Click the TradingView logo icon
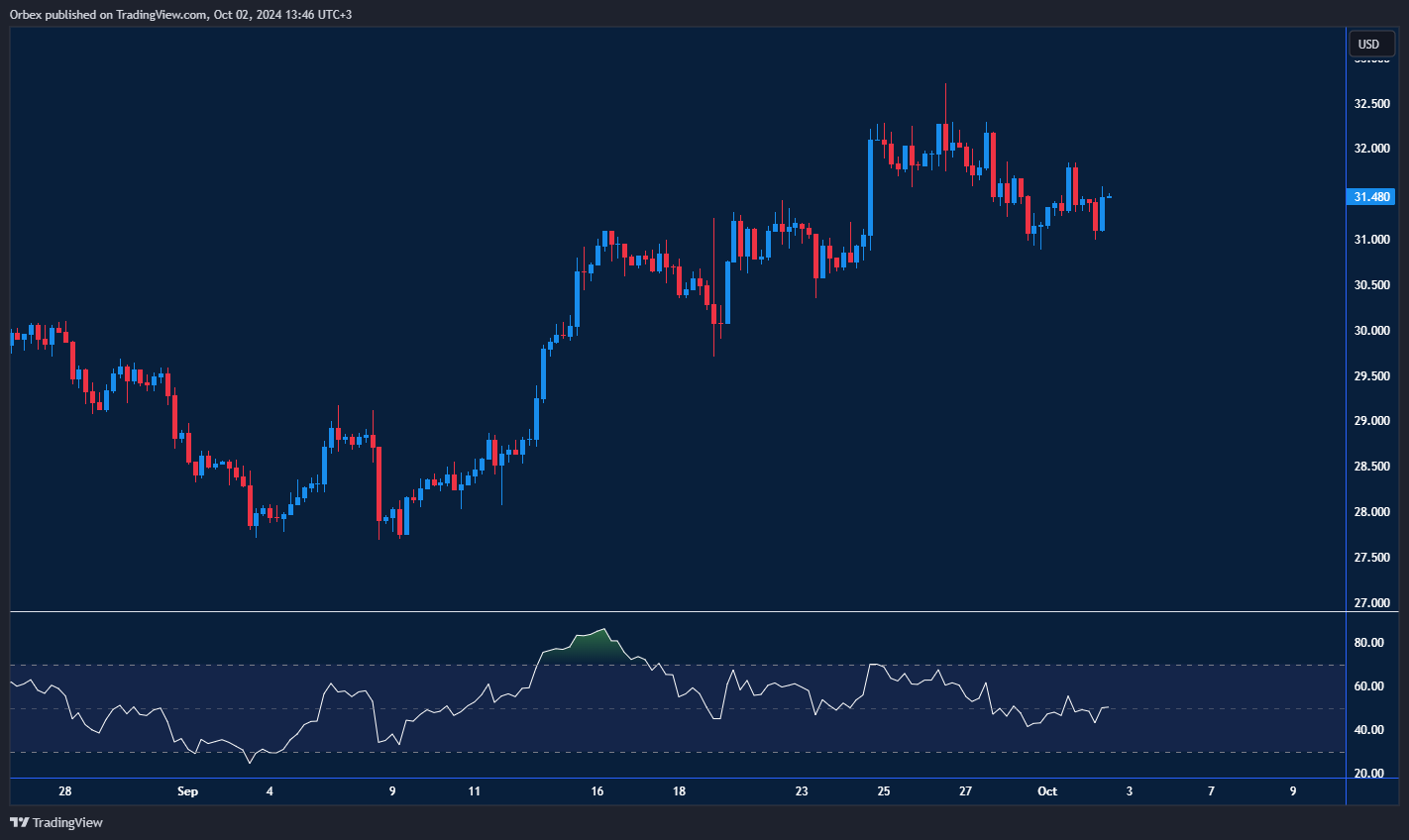The height and width of the screenshot is (840, 1409). [19, 822]
